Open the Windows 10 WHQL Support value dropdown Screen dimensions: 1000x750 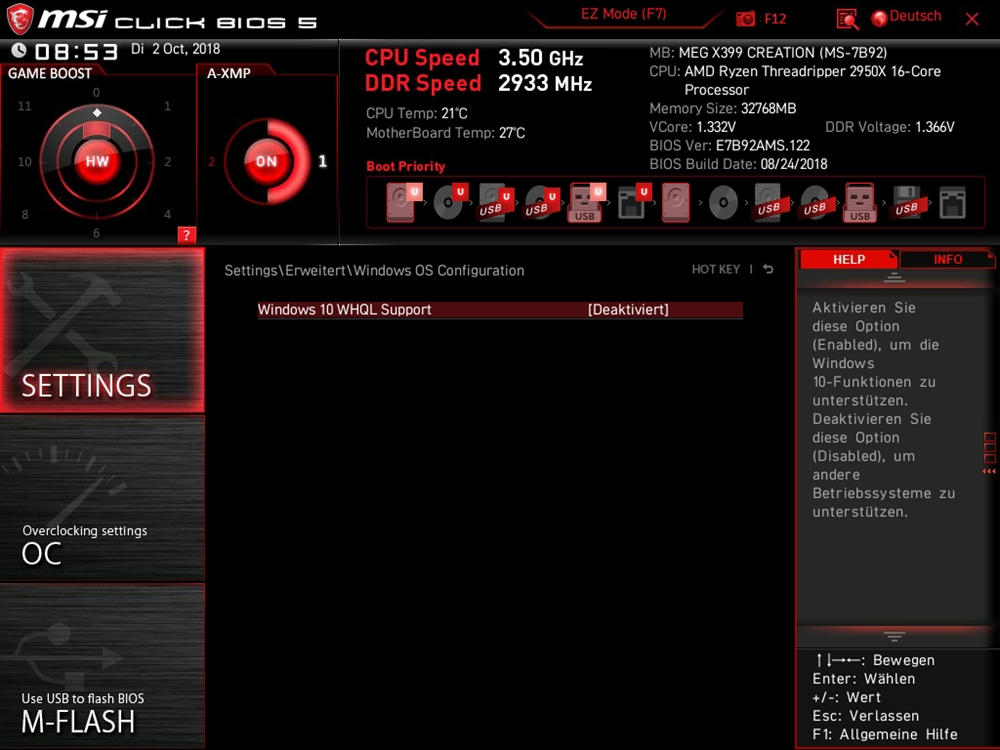[628, 310]
